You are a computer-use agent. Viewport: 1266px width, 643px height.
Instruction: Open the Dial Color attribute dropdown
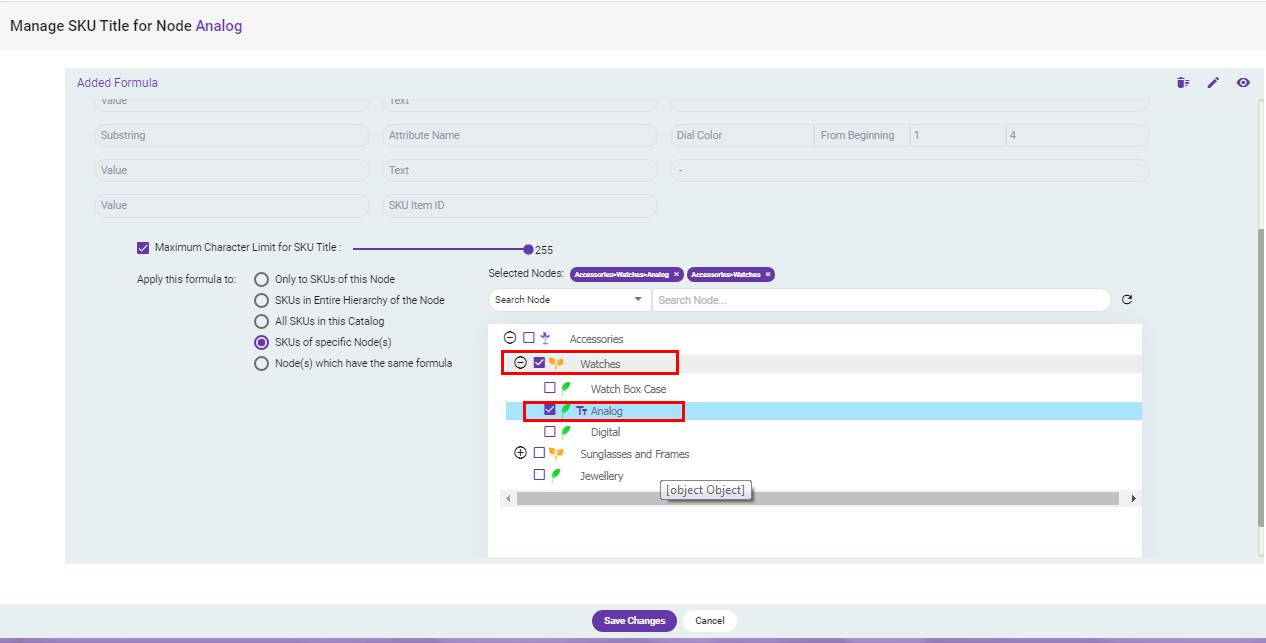point(742,135)
